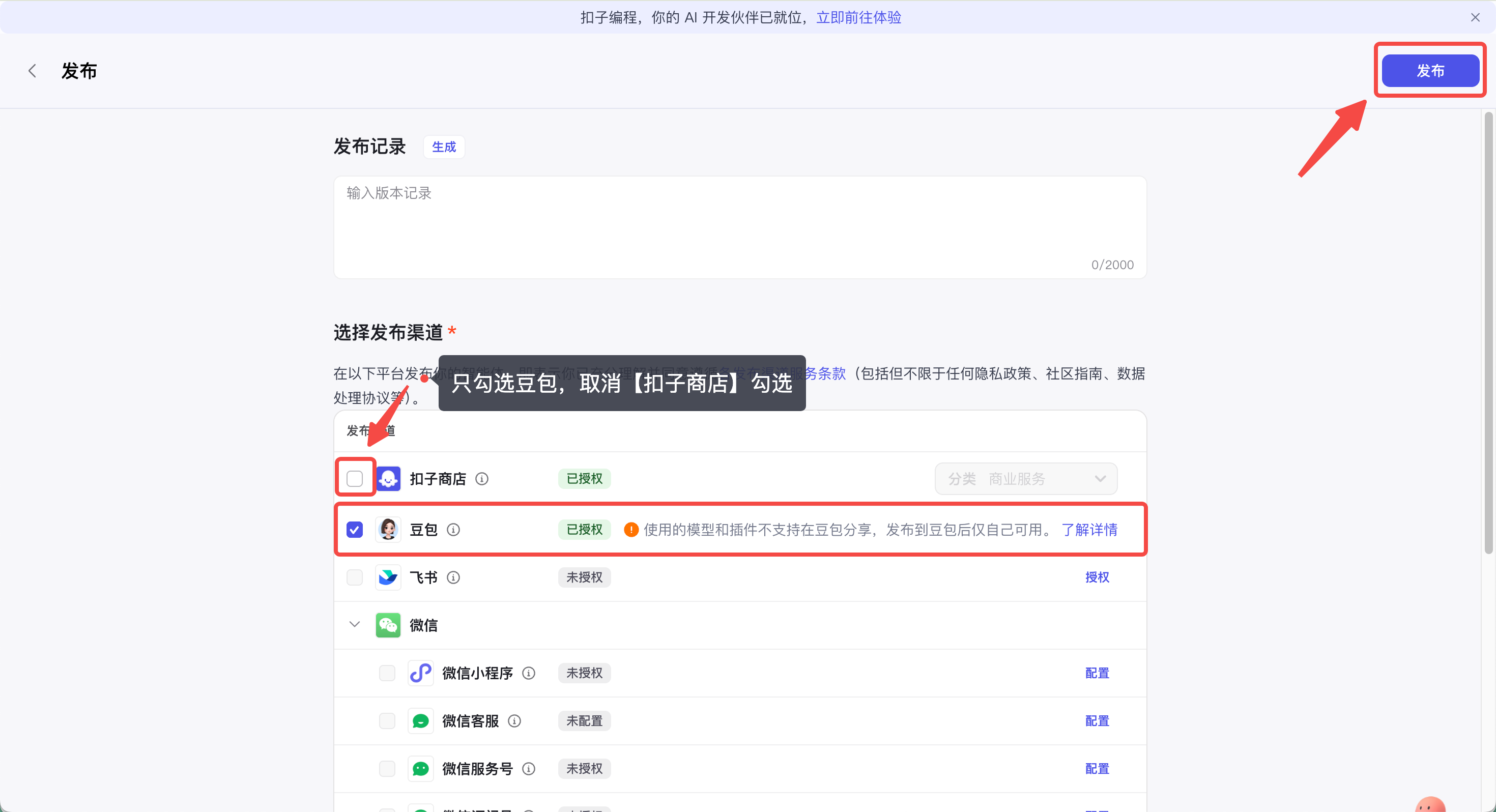Click the green 微信 logo icon
The width and height of the screenshot is (1496, 812).
pyautogui.click(x=388, y=625)
